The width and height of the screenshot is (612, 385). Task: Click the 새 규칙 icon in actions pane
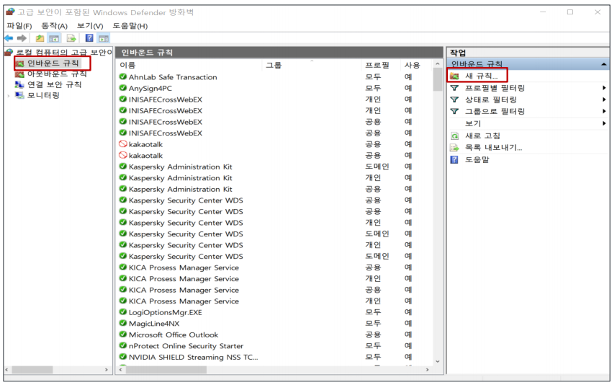point(454,76)
